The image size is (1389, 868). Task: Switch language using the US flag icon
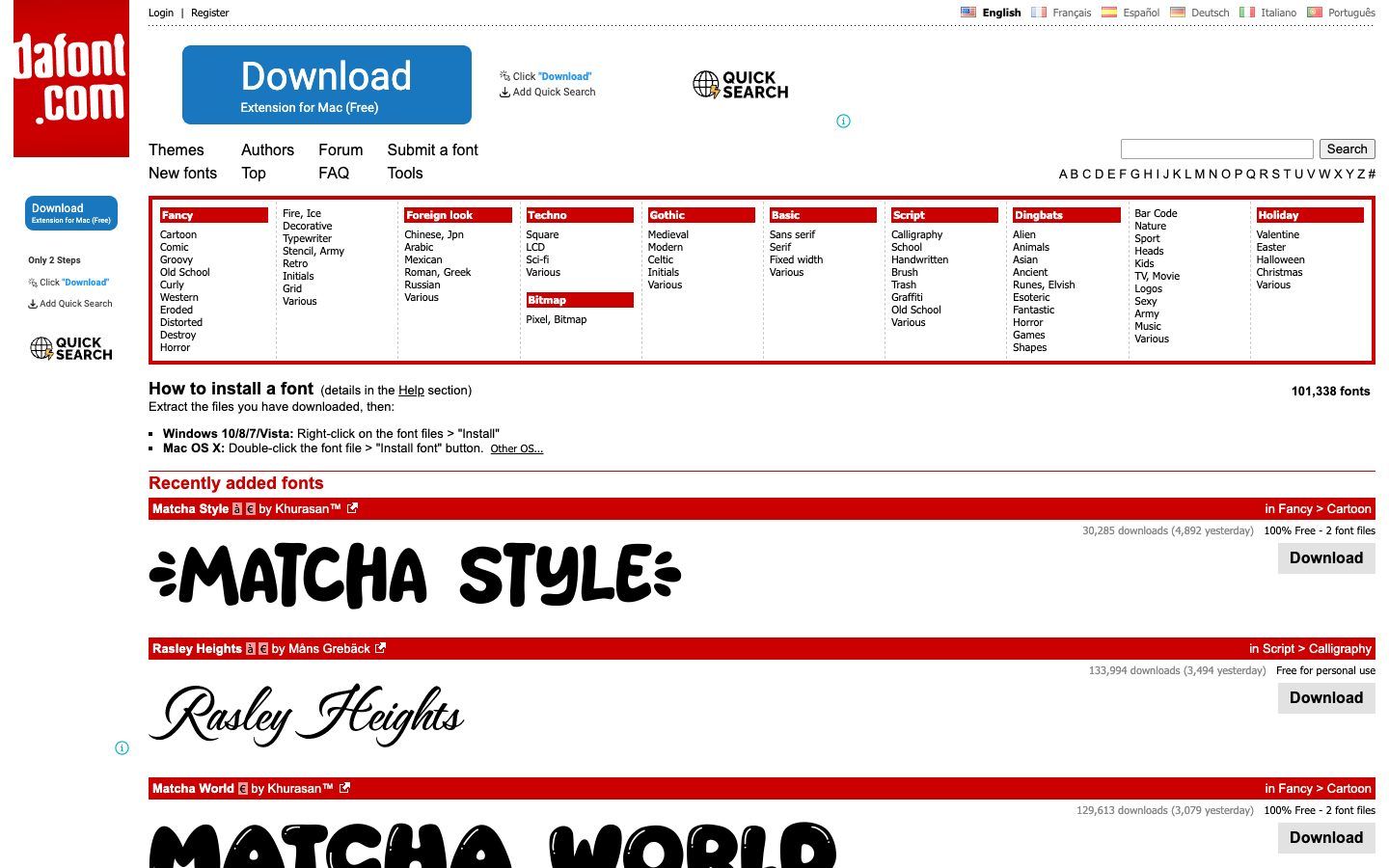[x=968, y=13]
